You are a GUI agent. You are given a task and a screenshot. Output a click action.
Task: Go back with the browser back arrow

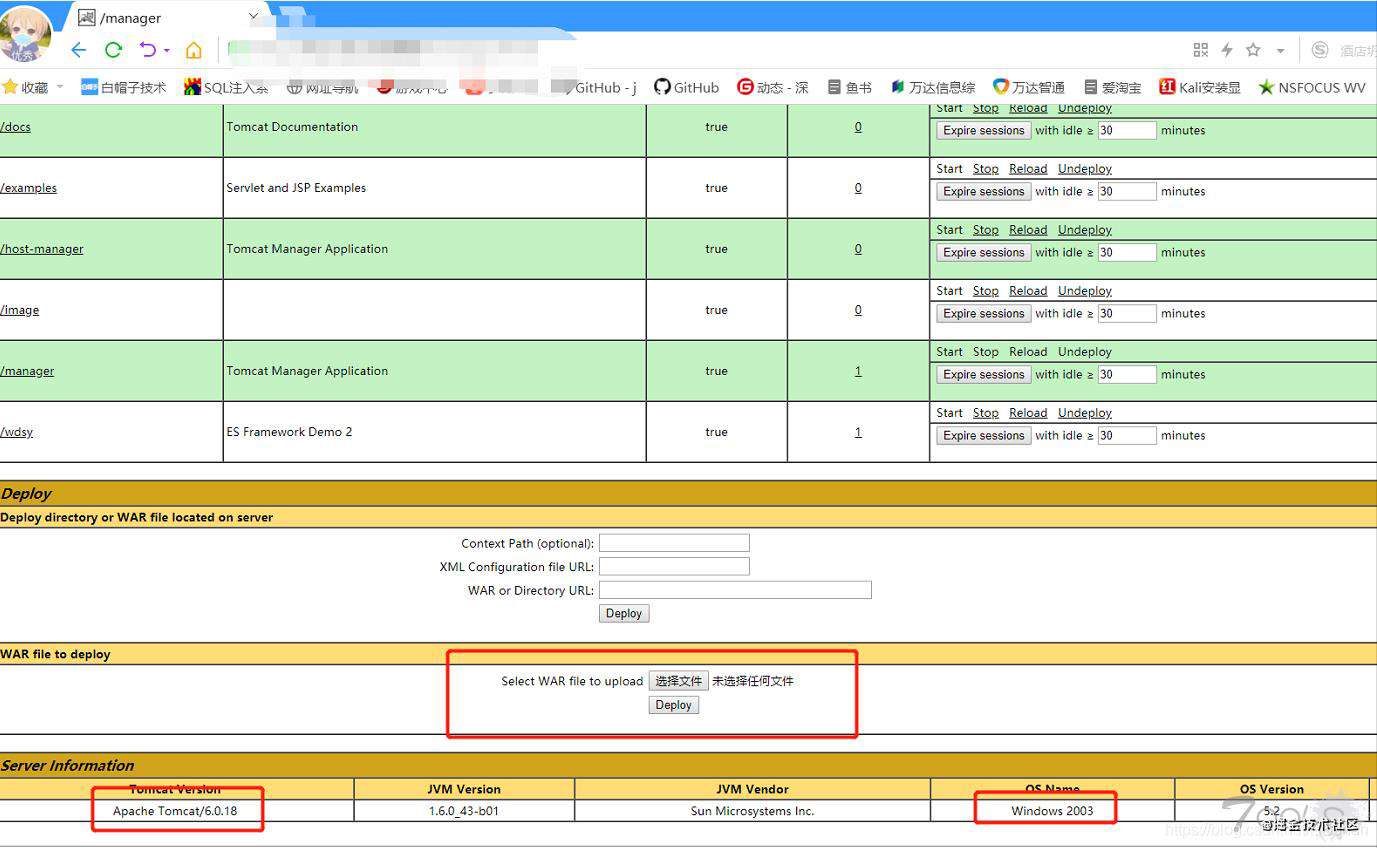click(x=79, y=50)
